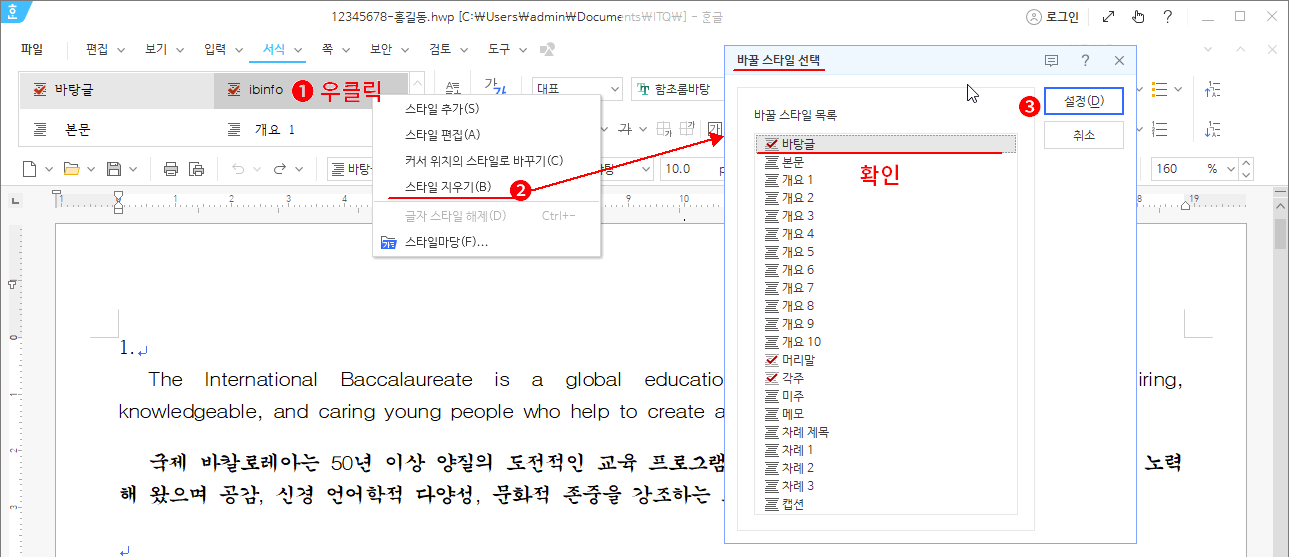Click the bullet list icon
Viewport: 1289px width, 557px height.
click(x=1160, y=89)
